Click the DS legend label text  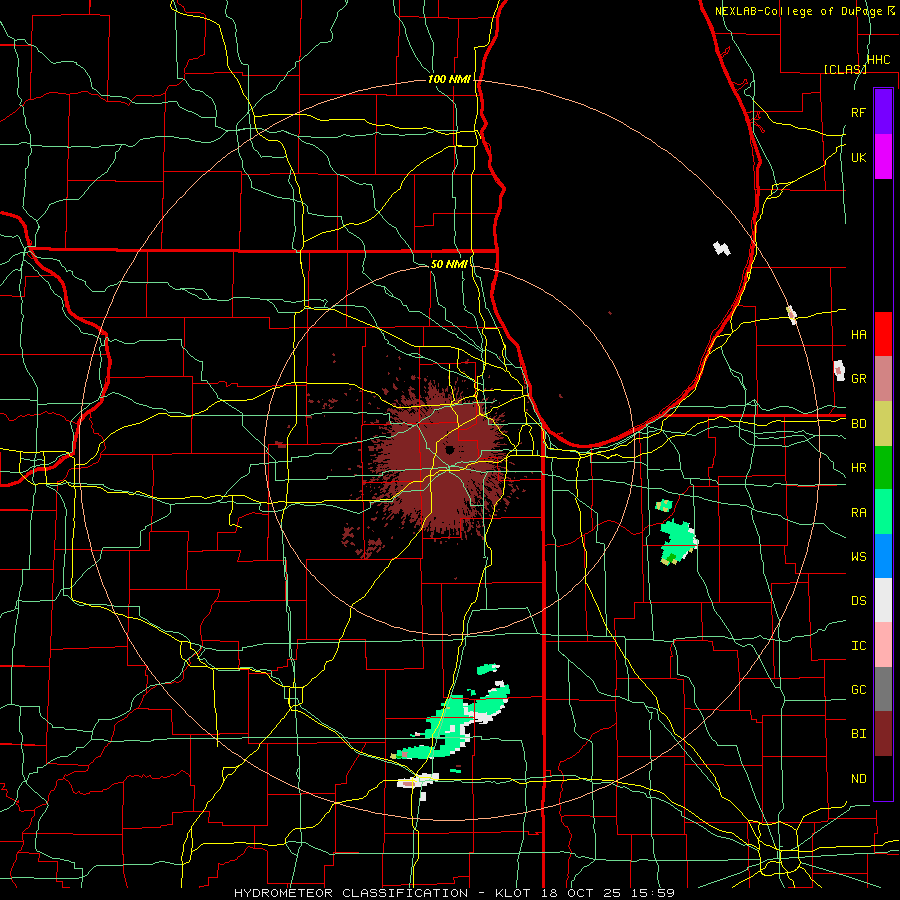(859, 600)
